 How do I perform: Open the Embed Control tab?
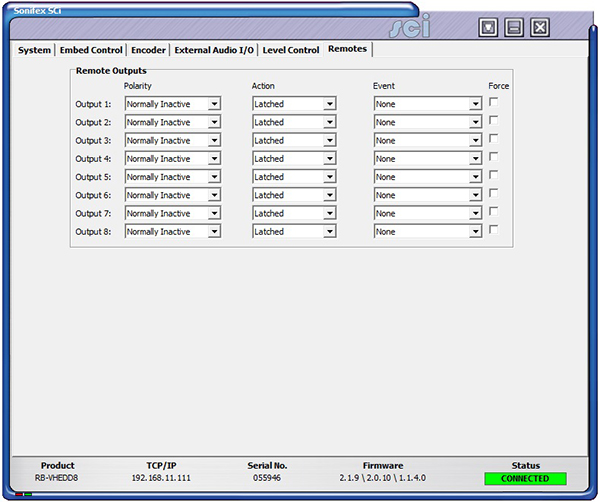tap(91, 50)
